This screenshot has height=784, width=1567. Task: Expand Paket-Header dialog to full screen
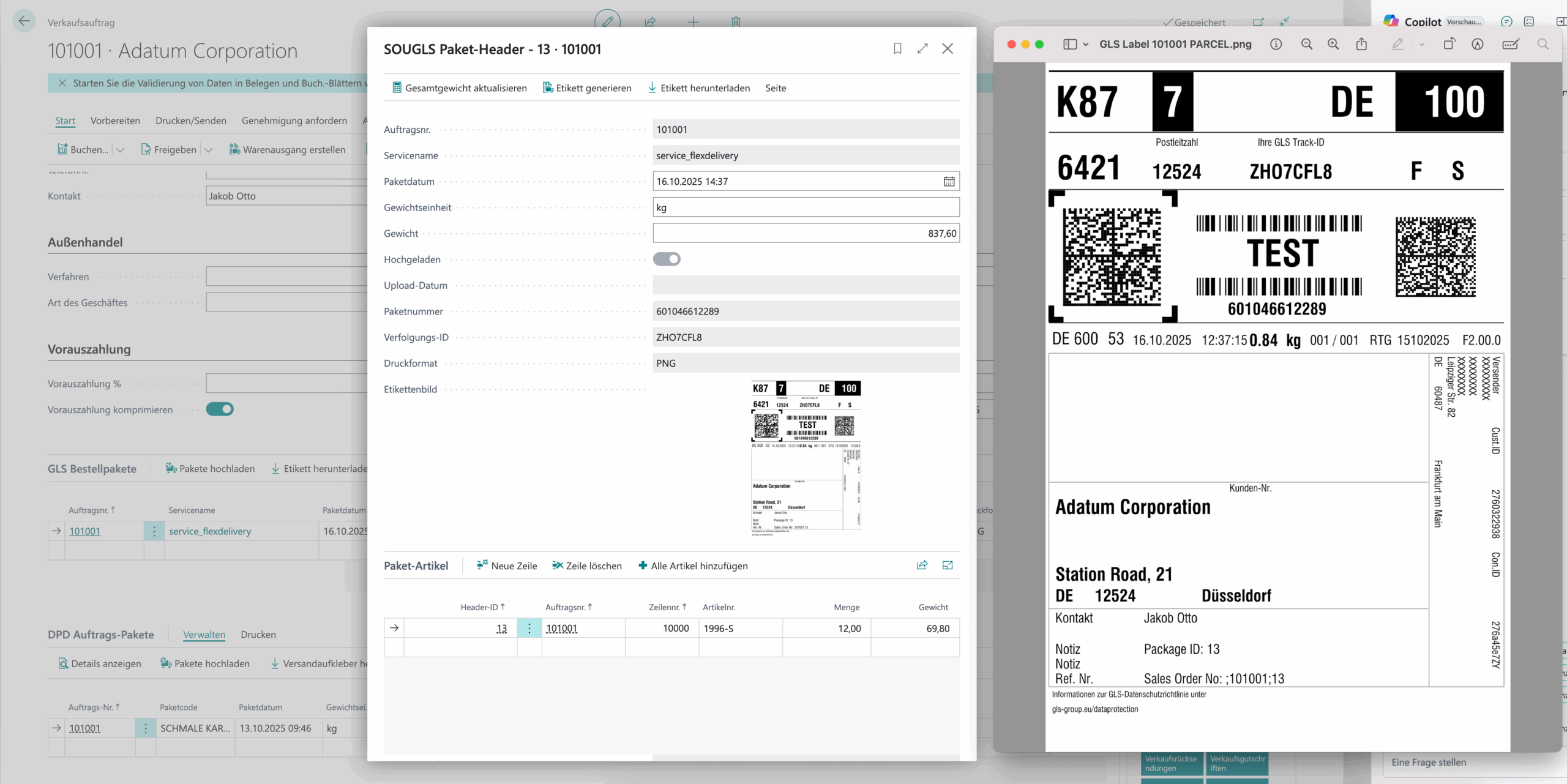click(922, 48)
